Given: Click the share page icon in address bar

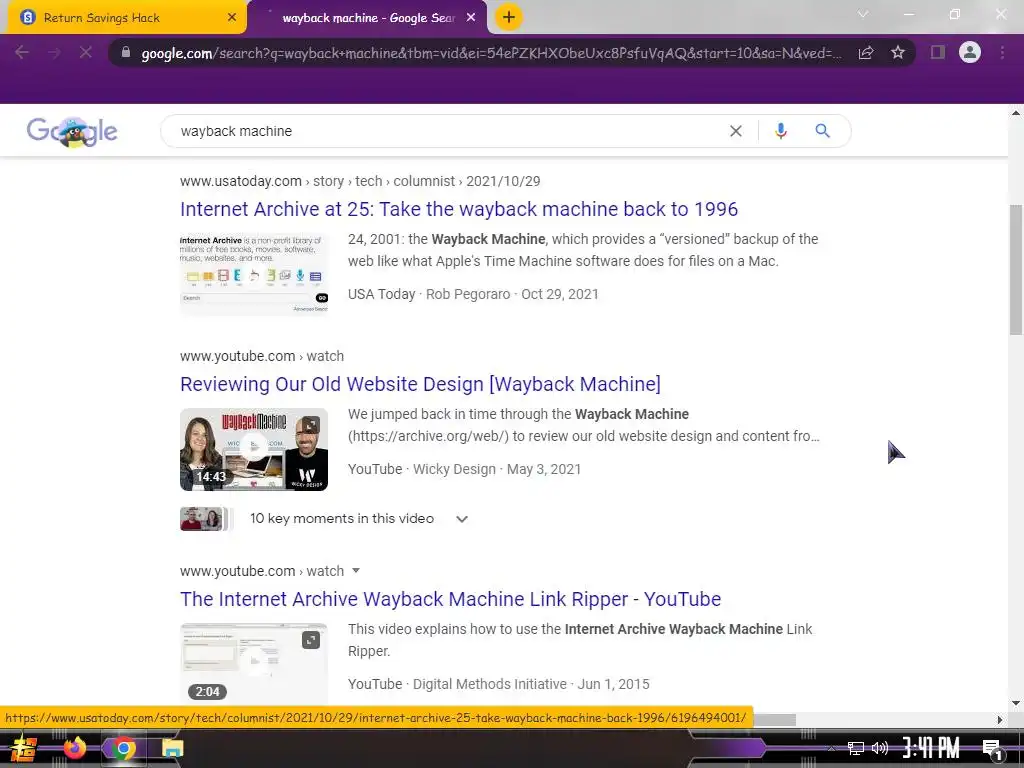Looking at the screenshot, I should coord(866,52).
